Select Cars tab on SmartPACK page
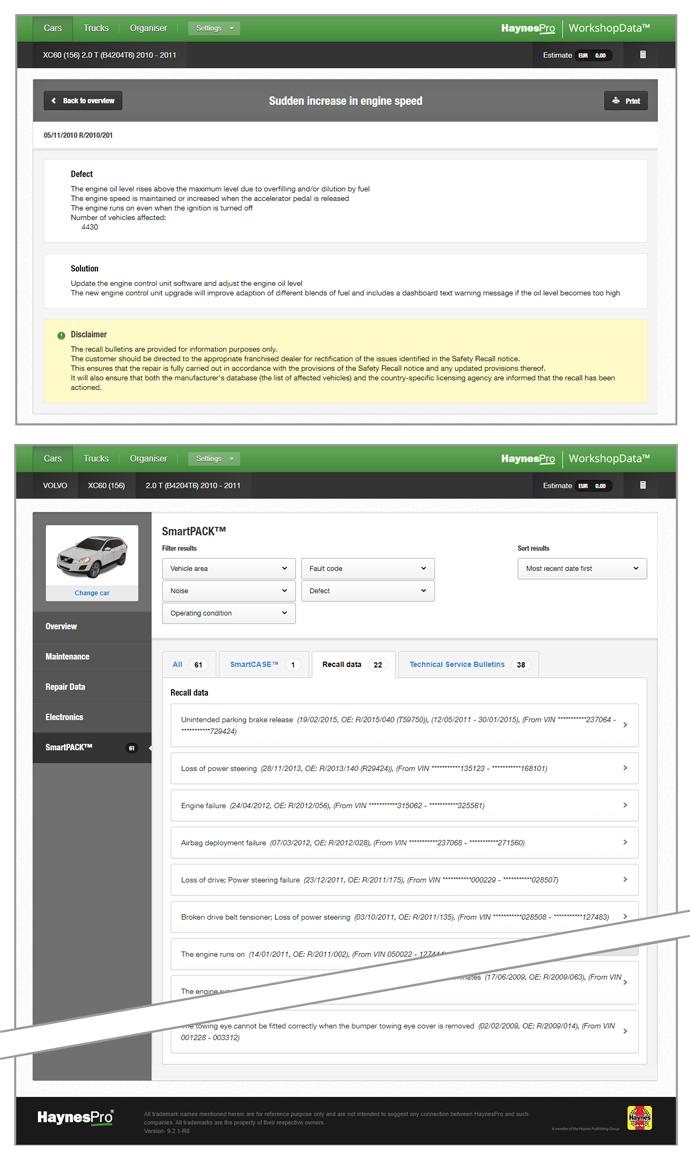Image resolution: width=690 pixels, height=1163 pixels. [x=53, y=458]
